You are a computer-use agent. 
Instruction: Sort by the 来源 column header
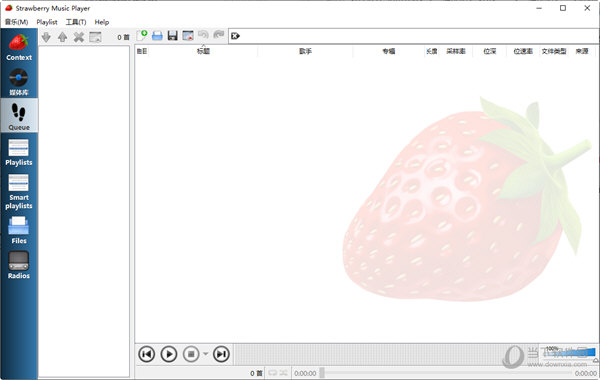(x=582, y=51)
